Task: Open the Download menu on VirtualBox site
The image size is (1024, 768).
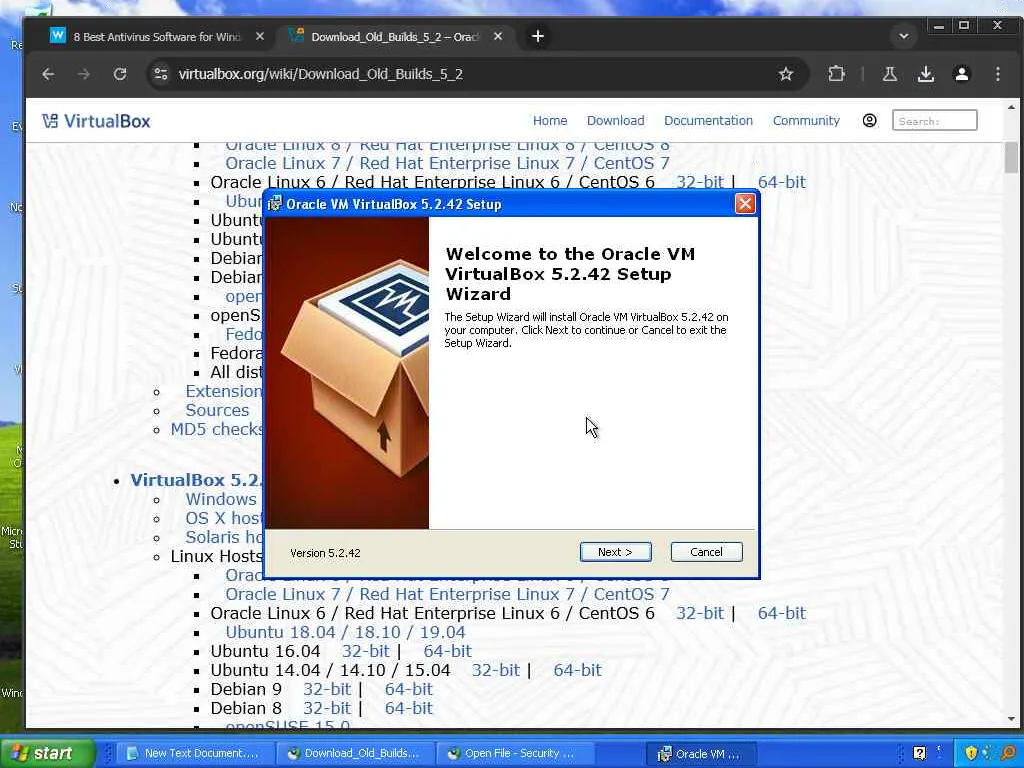Action: [615, 121]
